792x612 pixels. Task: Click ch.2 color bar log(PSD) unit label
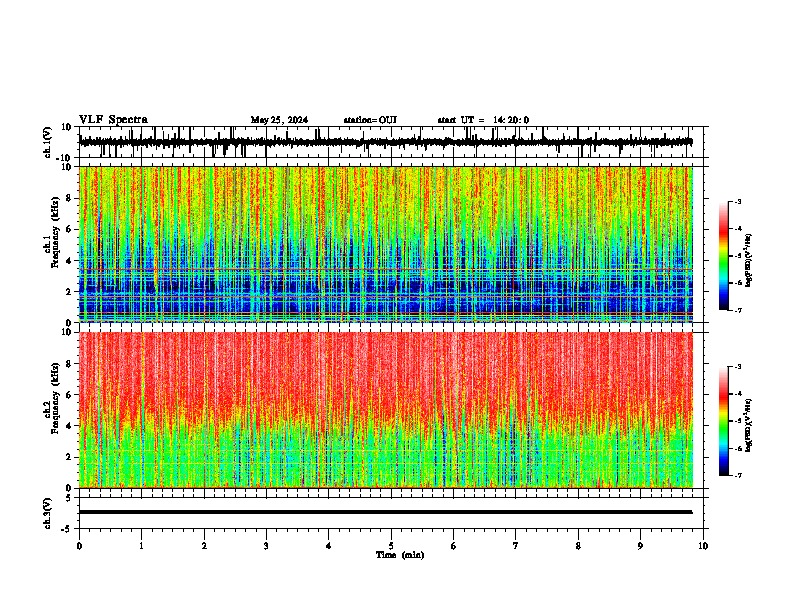(749, 425)
